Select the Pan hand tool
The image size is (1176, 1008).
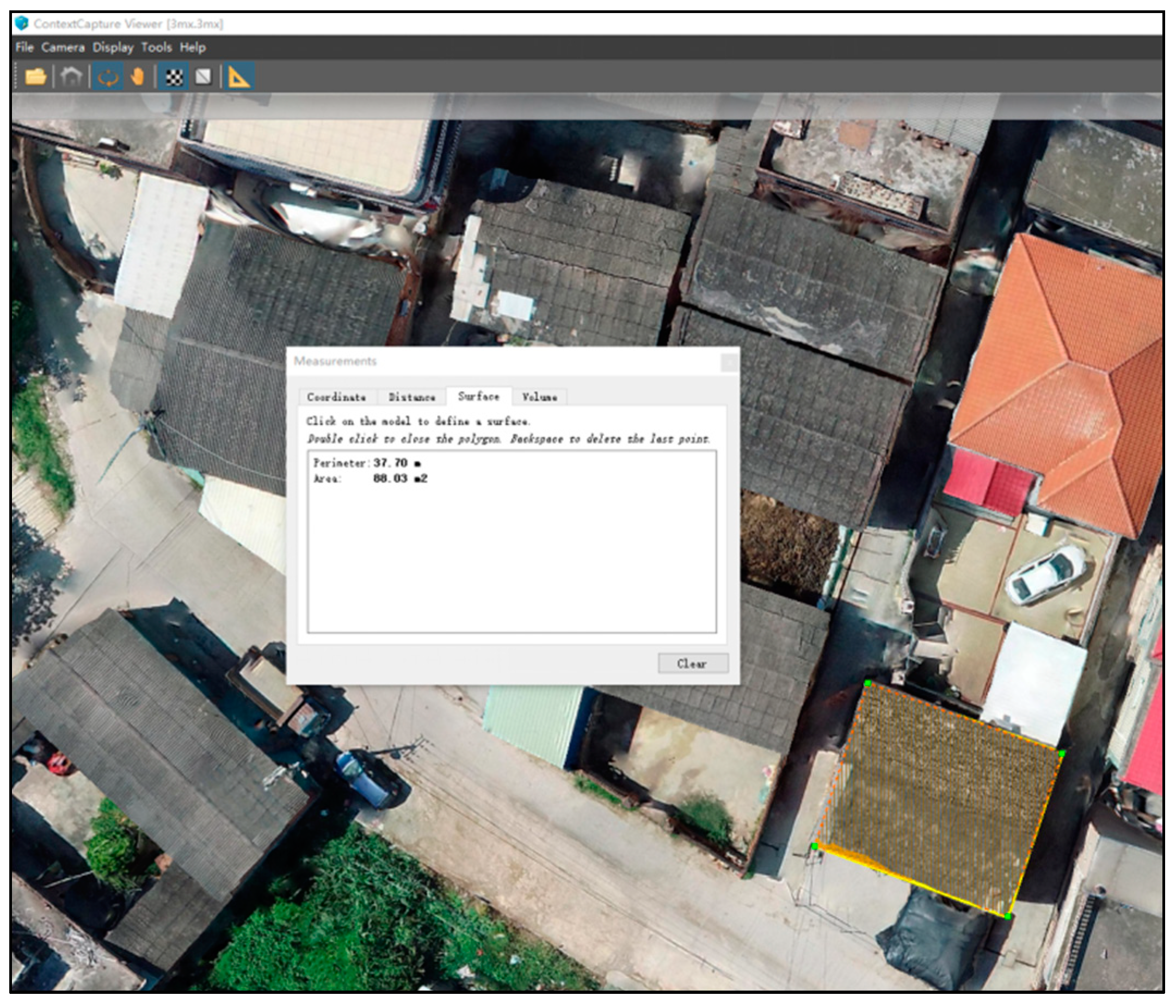tap(137, 77)
